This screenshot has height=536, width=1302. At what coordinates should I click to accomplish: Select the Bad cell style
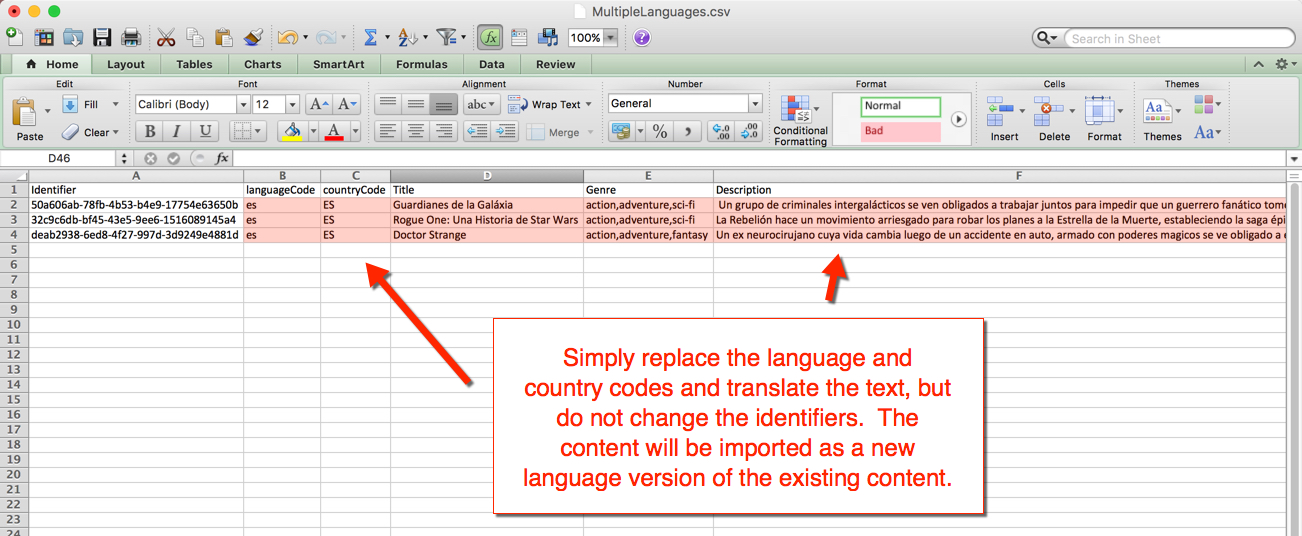901,131
